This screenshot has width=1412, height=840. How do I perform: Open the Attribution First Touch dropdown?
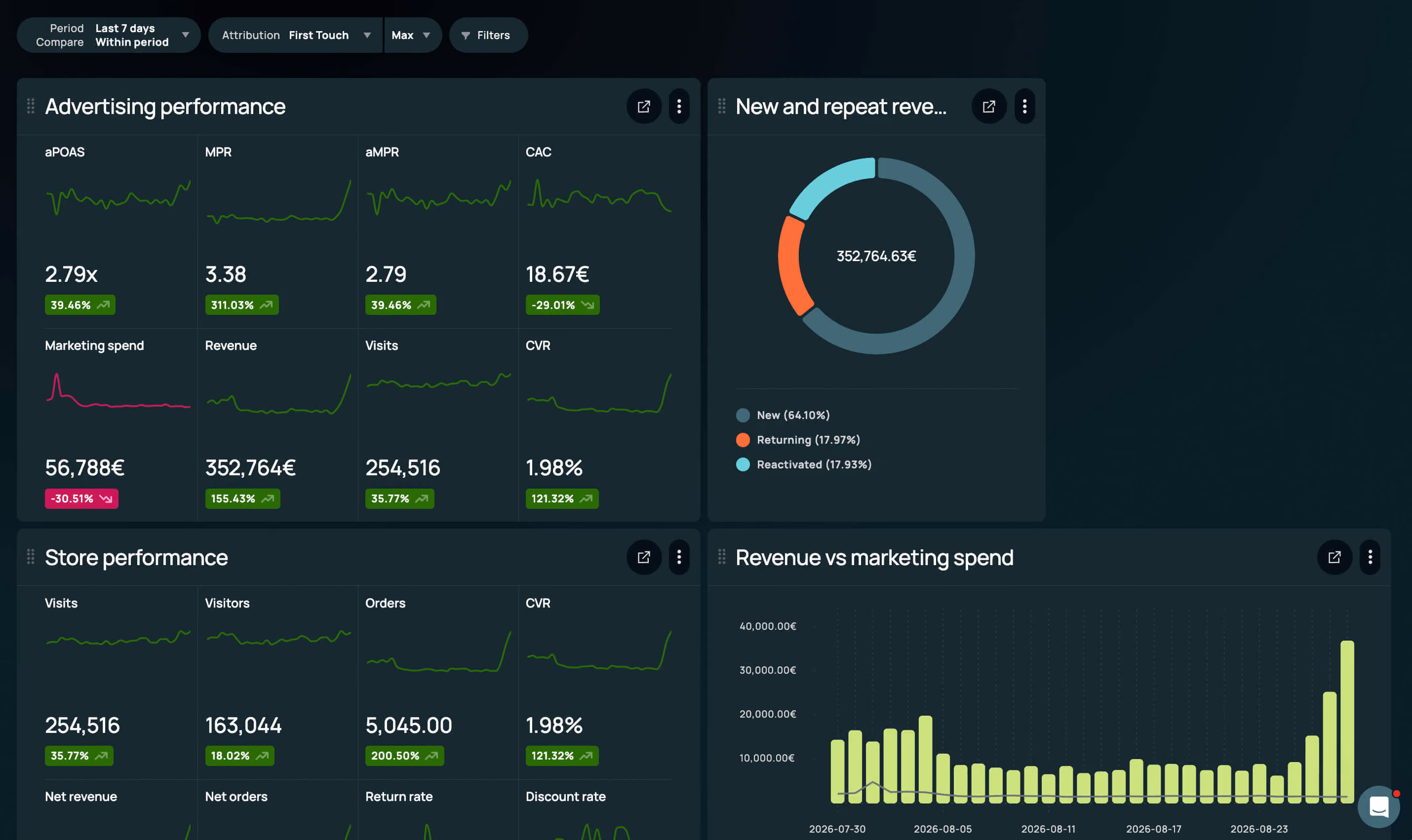pos(296,35)
